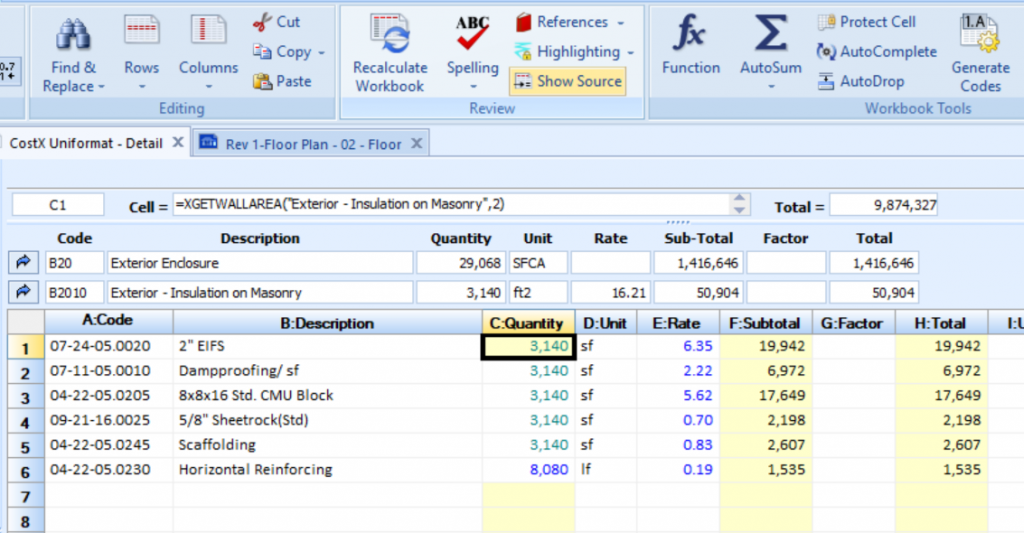
Task: Open AutoSum dropdown arrow
Action: [771, 87]
